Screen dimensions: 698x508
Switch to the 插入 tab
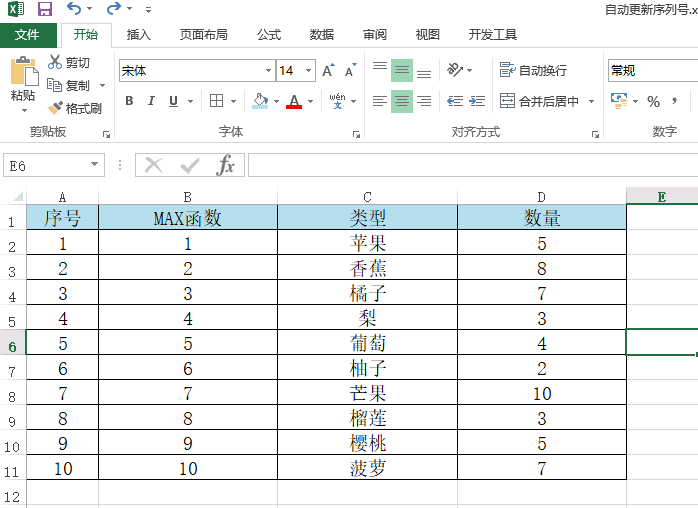point(138,35)
